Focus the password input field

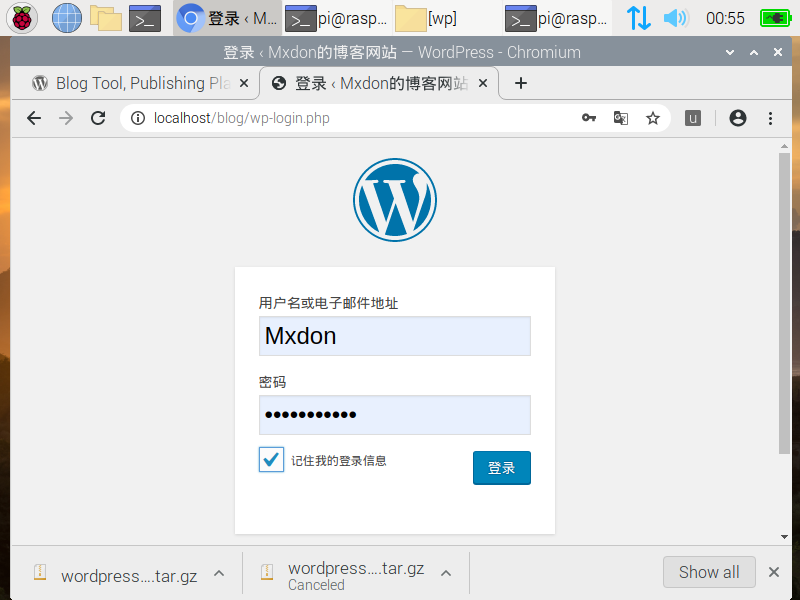tap(395, 415)
